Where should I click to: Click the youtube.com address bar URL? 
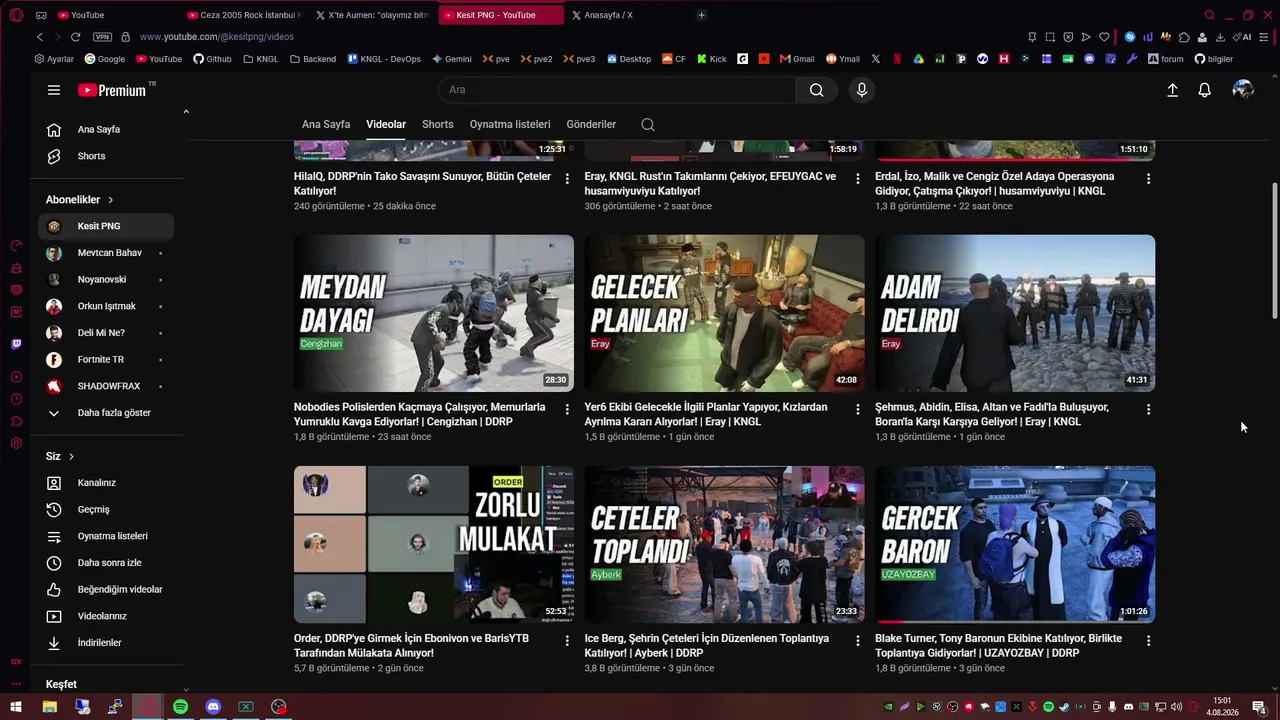216,37
